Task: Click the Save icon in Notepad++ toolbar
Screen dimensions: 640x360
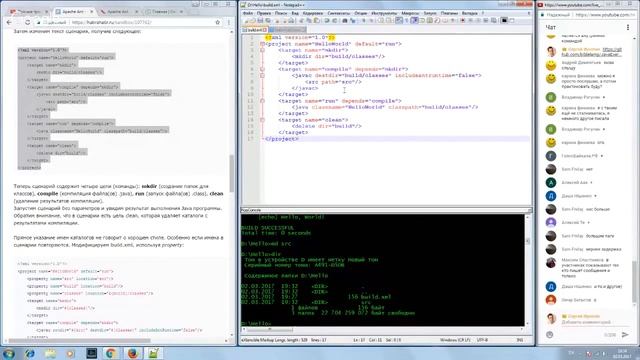Action: click(x=260, y=20)
